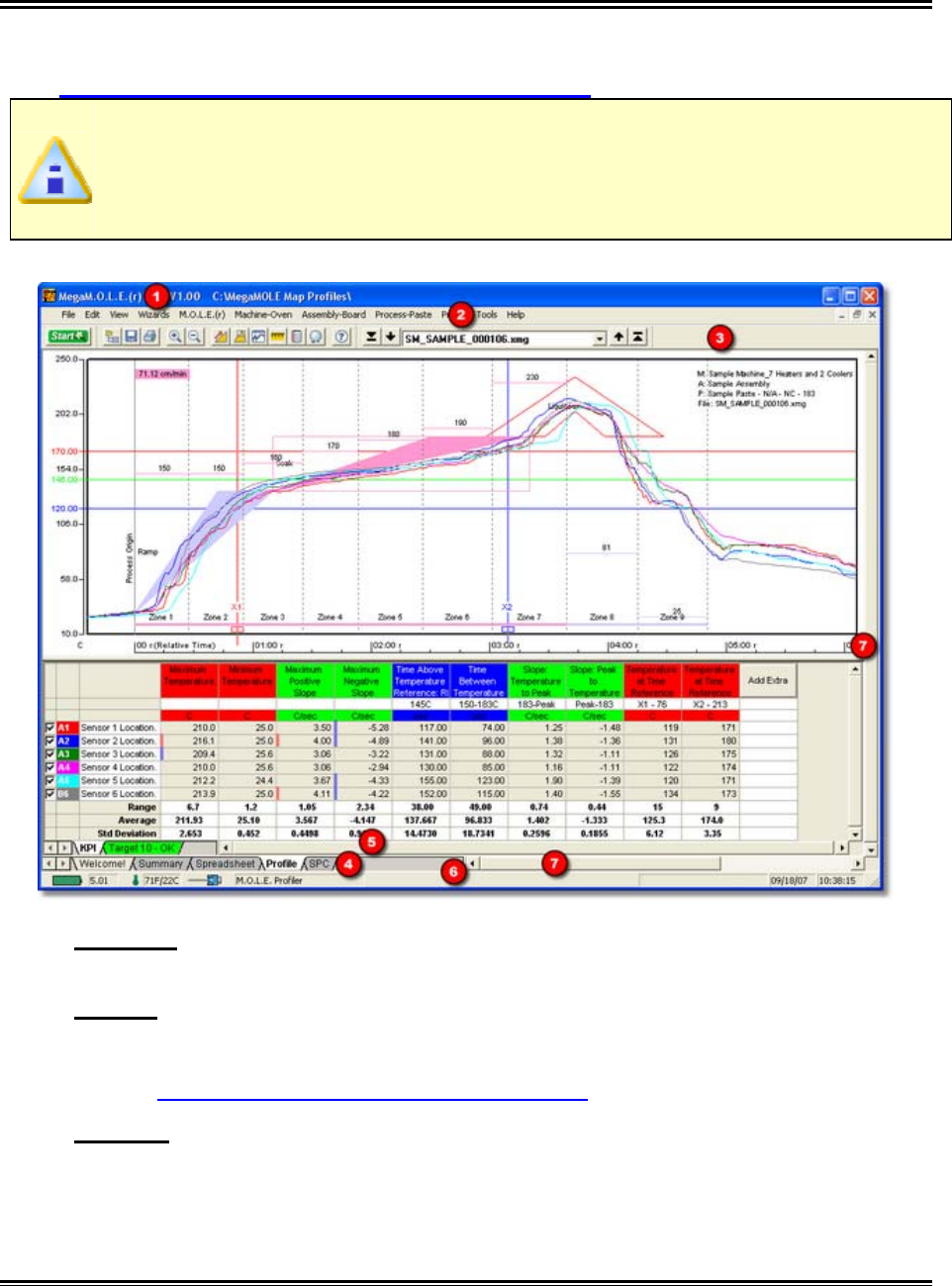Go to previous profile with up arrow icon
952x1286 pixels.
tap(619, 337)
